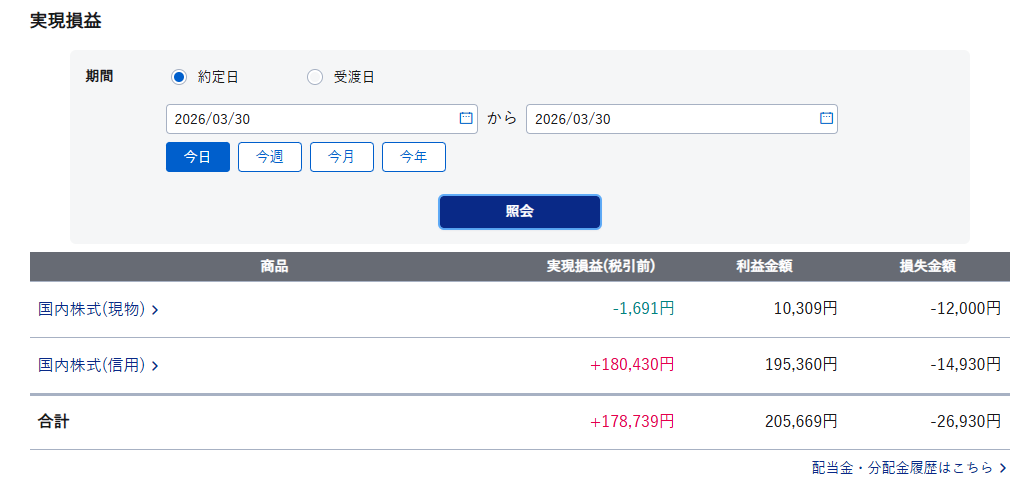Click the 商品 column header
The width and height of the screenshot is (1022, 492).
coord(274,266)
